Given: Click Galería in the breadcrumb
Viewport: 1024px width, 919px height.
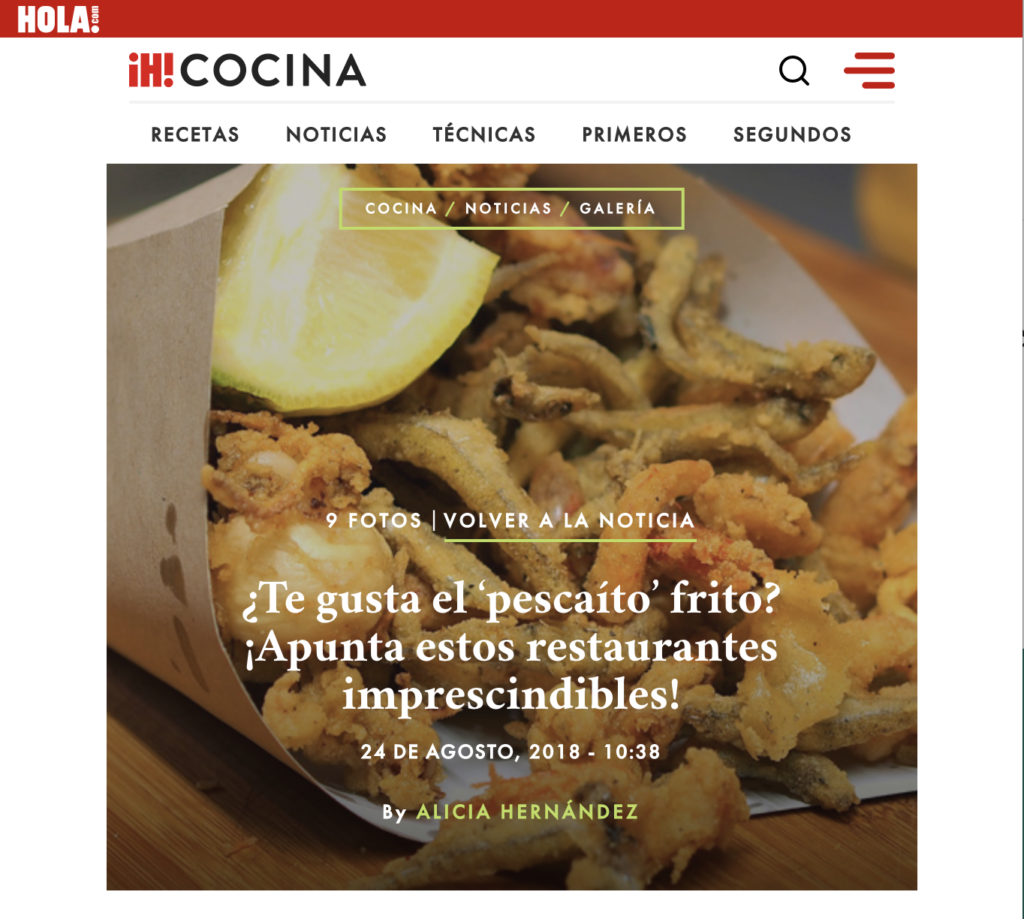Looking at the screenshot, I should point(617,208).
